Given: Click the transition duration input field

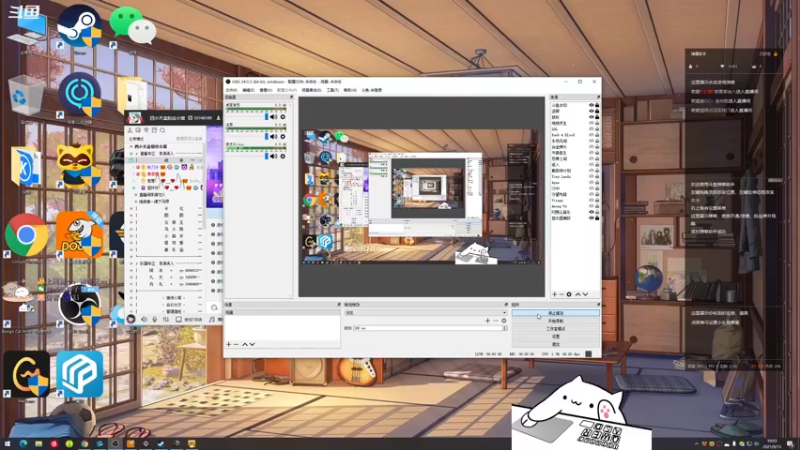Looking at the screenshot, I should click(428, 328).
